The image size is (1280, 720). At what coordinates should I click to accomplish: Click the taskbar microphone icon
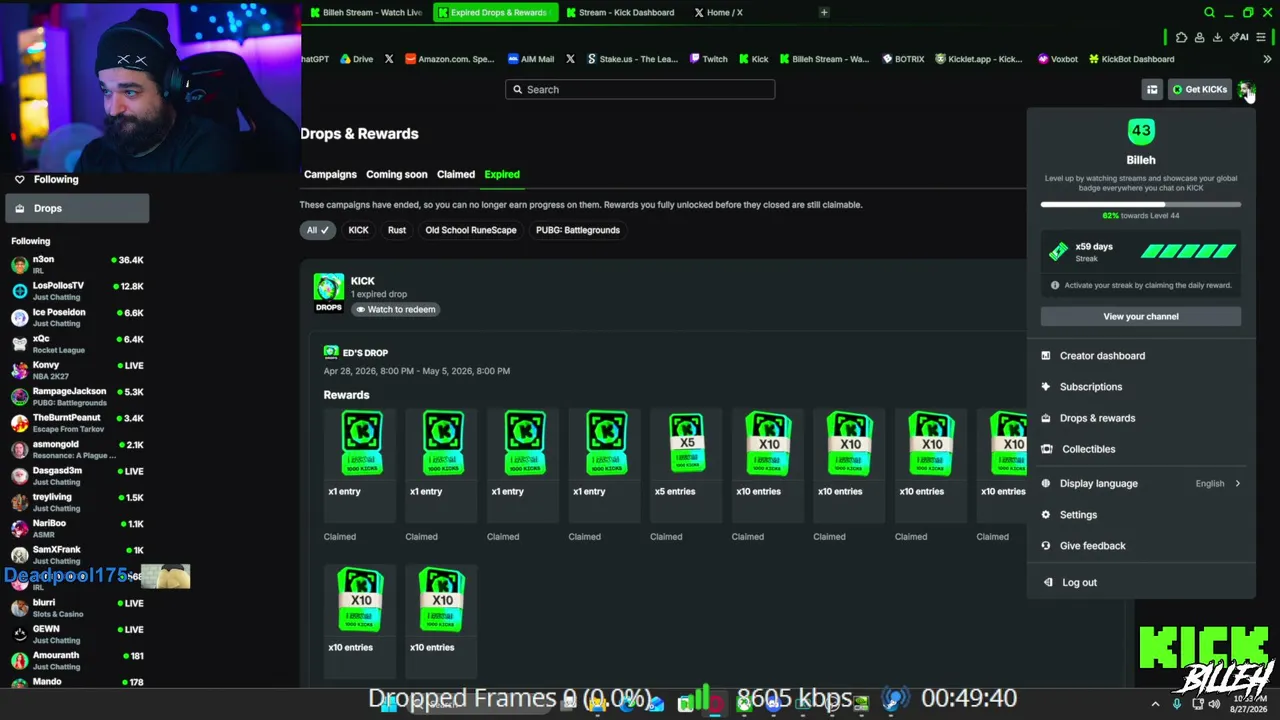point(1176,704)
